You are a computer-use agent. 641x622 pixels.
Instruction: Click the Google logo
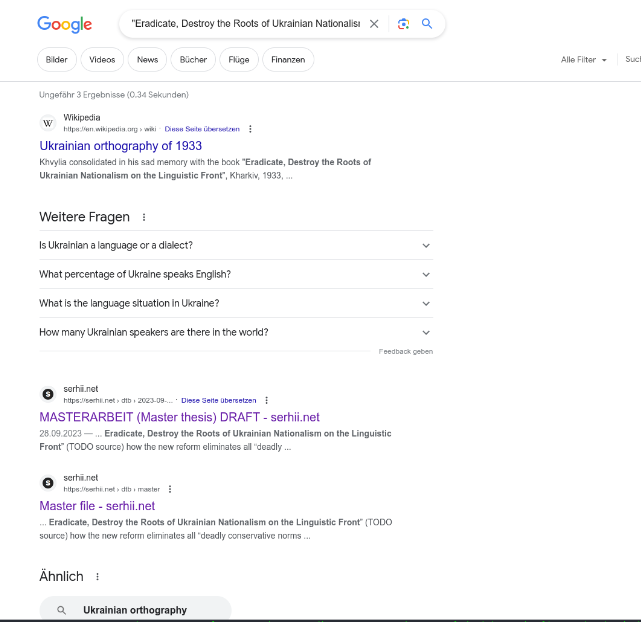pos(64,25)
